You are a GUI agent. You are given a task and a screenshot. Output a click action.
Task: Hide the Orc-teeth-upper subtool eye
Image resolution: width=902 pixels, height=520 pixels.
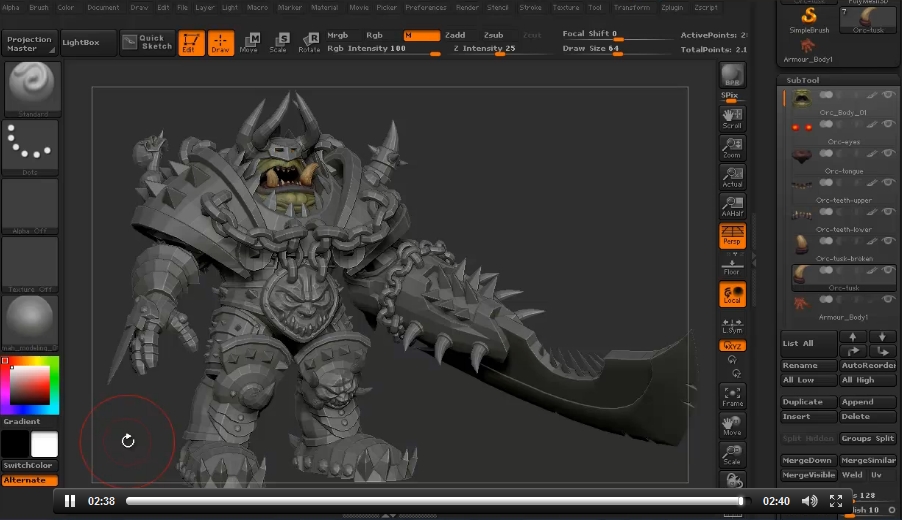[889, 182]
